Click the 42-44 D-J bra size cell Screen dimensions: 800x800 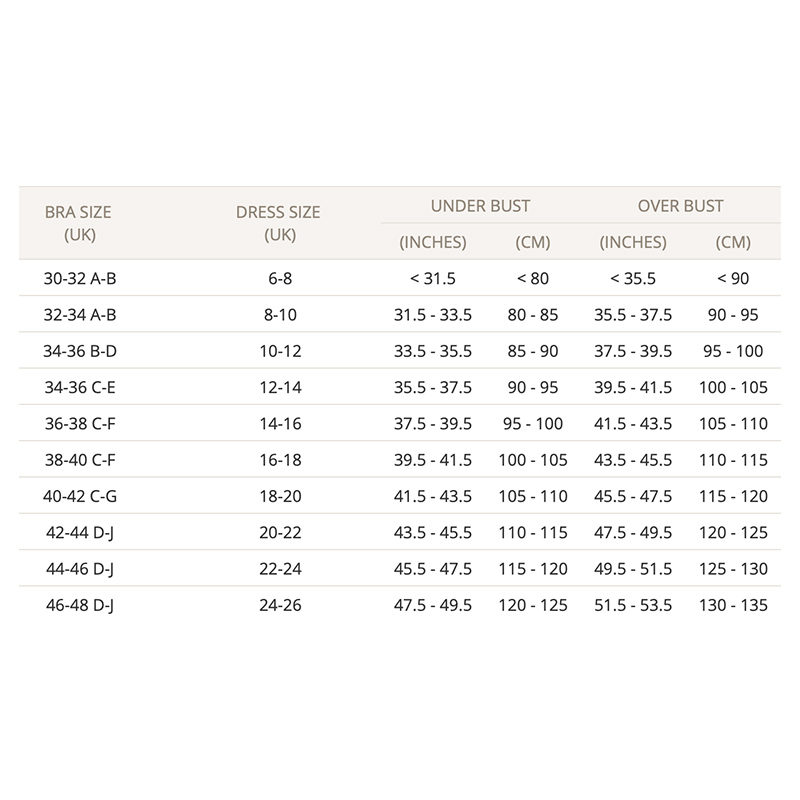(x=80, y=533)
